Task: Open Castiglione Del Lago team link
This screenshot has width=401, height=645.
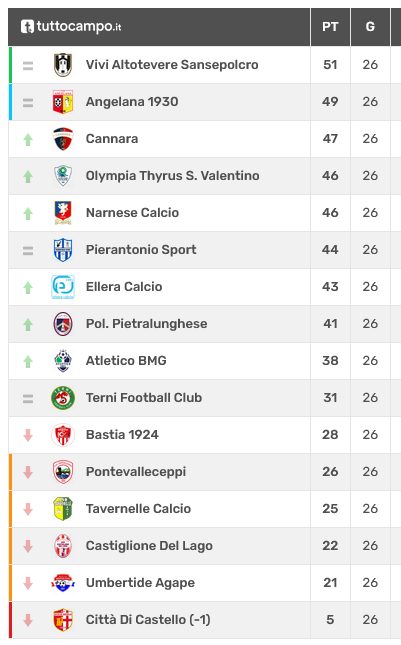Action: (149, 546)
